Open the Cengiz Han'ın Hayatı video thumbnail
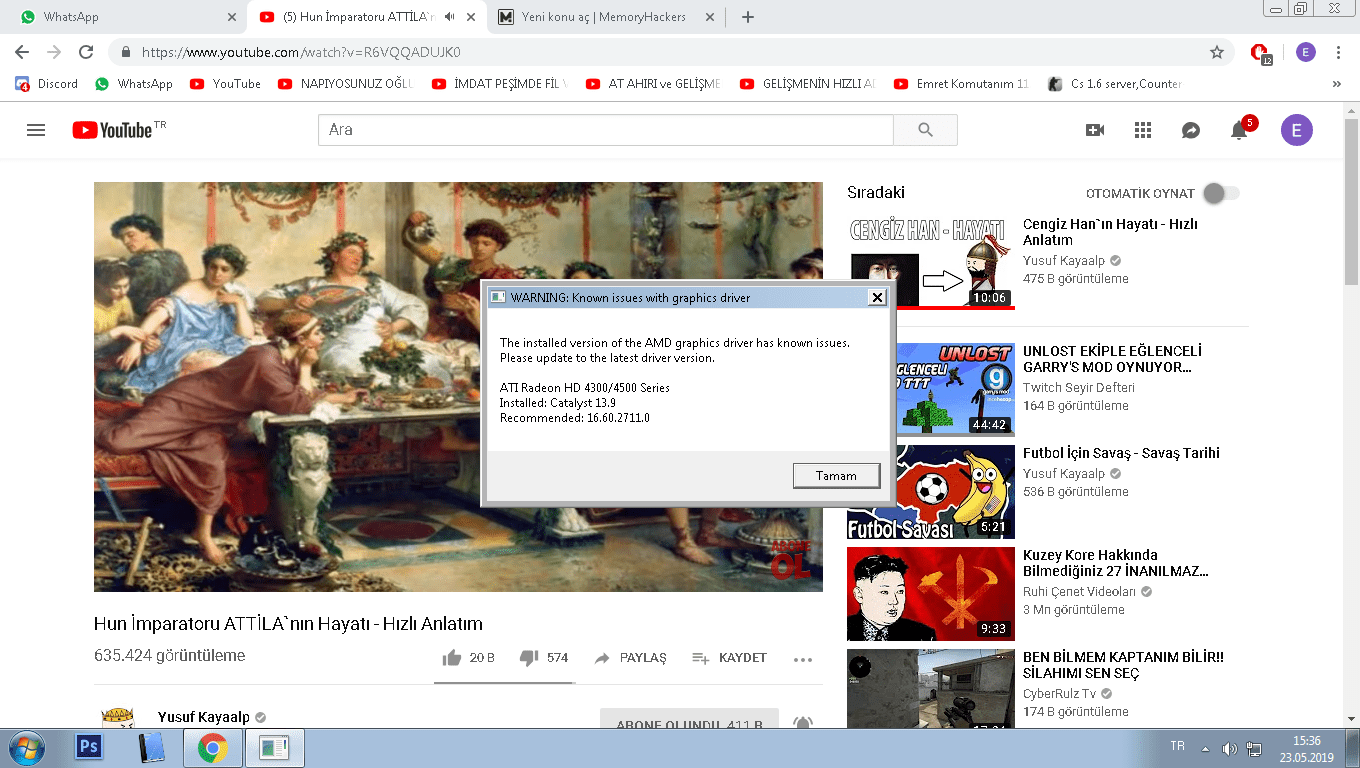 [x=931, y=263]
